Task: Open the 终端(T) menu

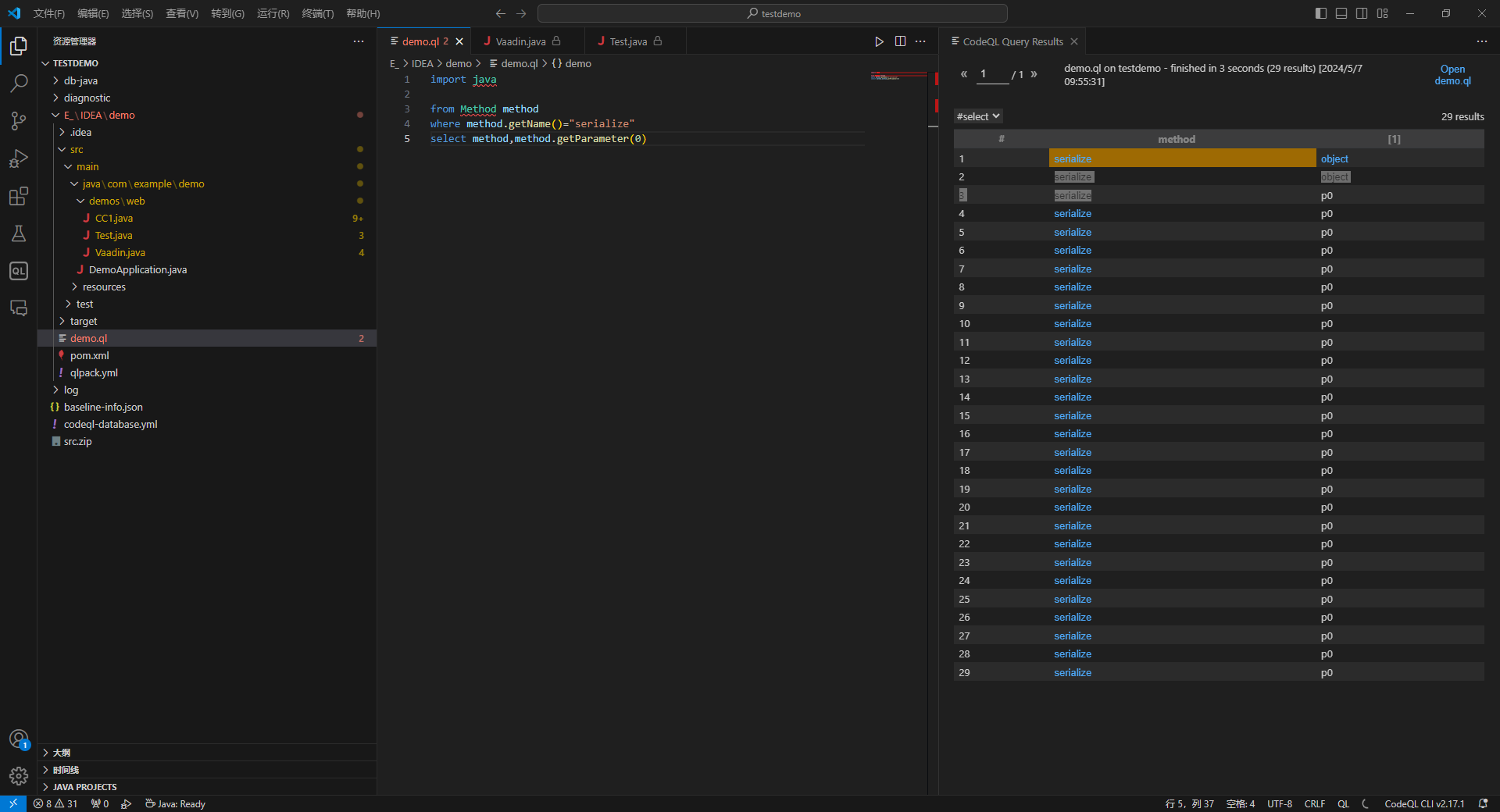Action: pos(318,13)
